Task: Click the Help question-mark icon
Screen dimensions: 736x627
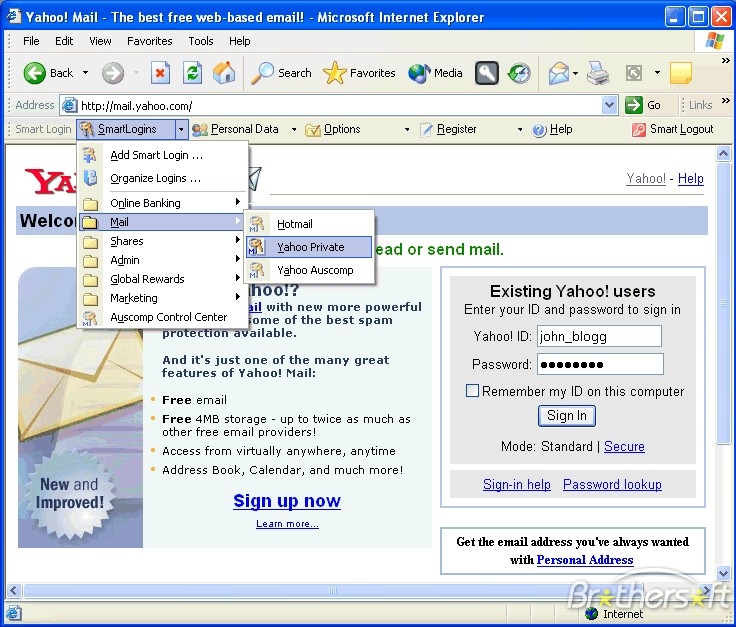Action: pos(539,130)
